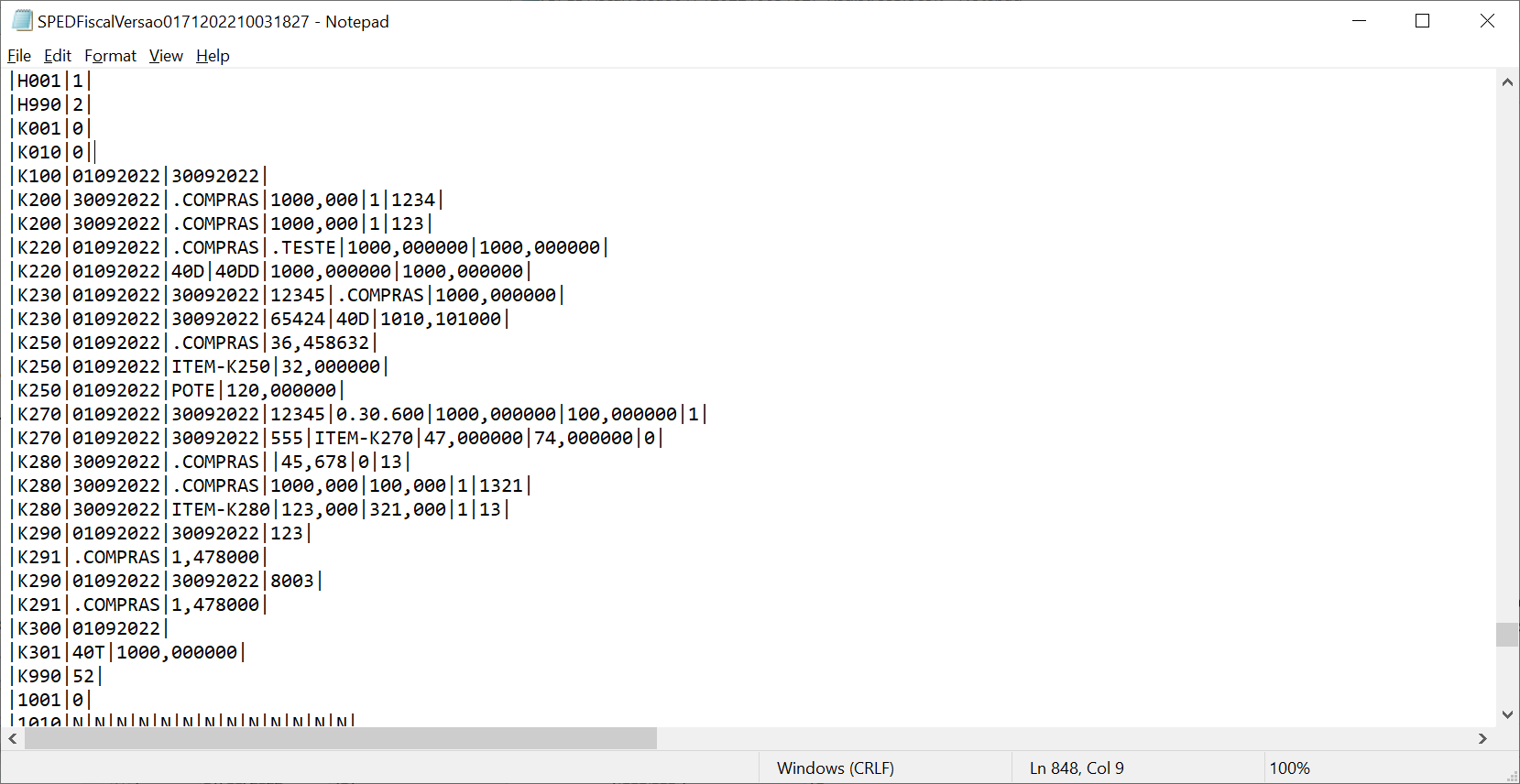The image size is (1520, 784).
Task: Click the horizontal scrollbar right arrow
Action: (x=1482, y=738)
